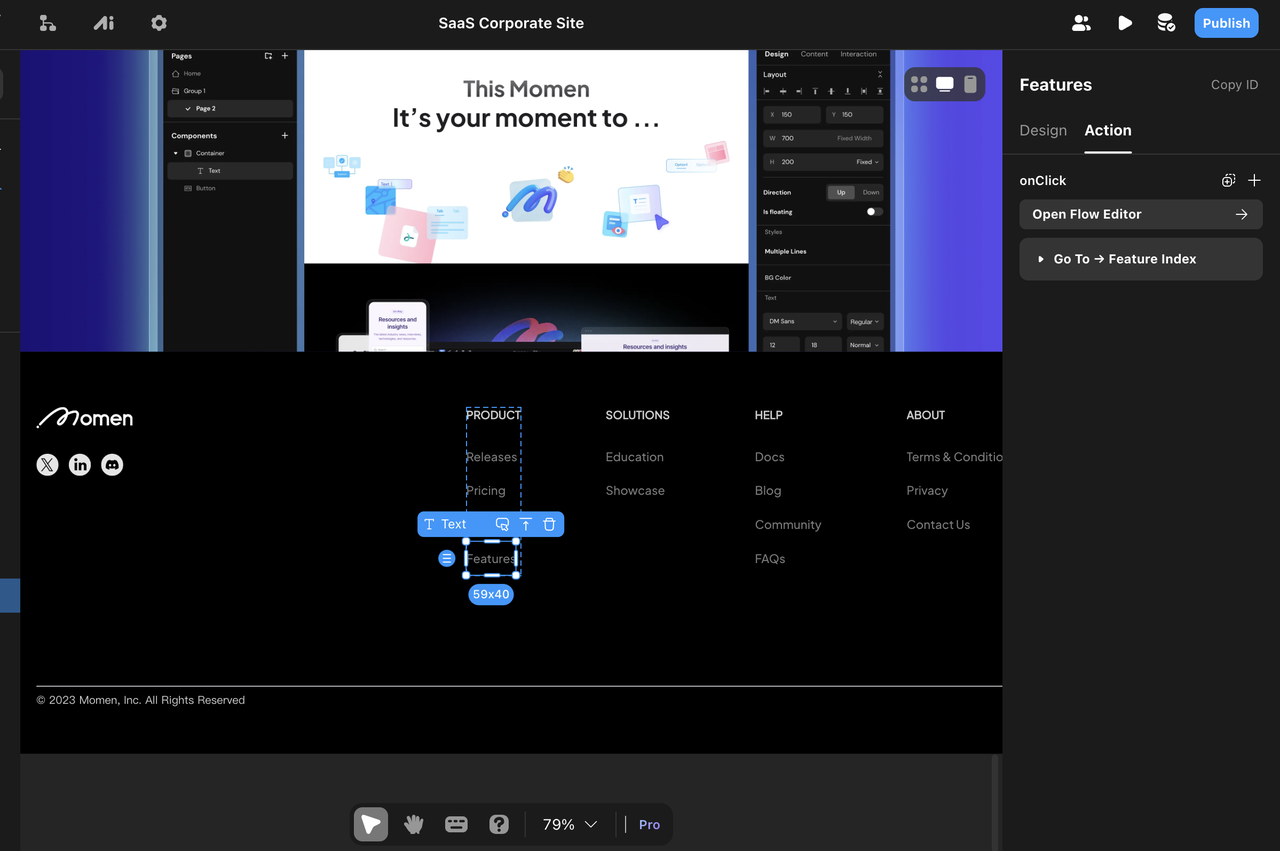Viewport: 1280px width, 851px height.
Task: Open project settings gear icon
Action: click(x=159, y=23)
